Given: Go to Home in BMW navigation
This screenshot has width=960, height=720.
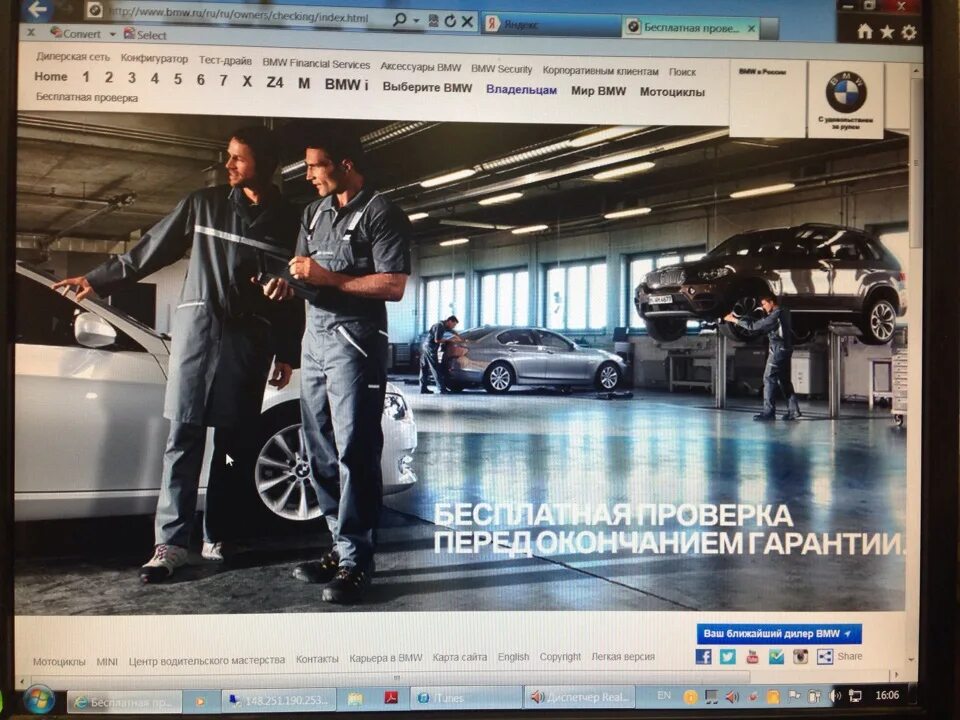Looking at the screenshot, I should pyautogui.click(x=51, y=76).
